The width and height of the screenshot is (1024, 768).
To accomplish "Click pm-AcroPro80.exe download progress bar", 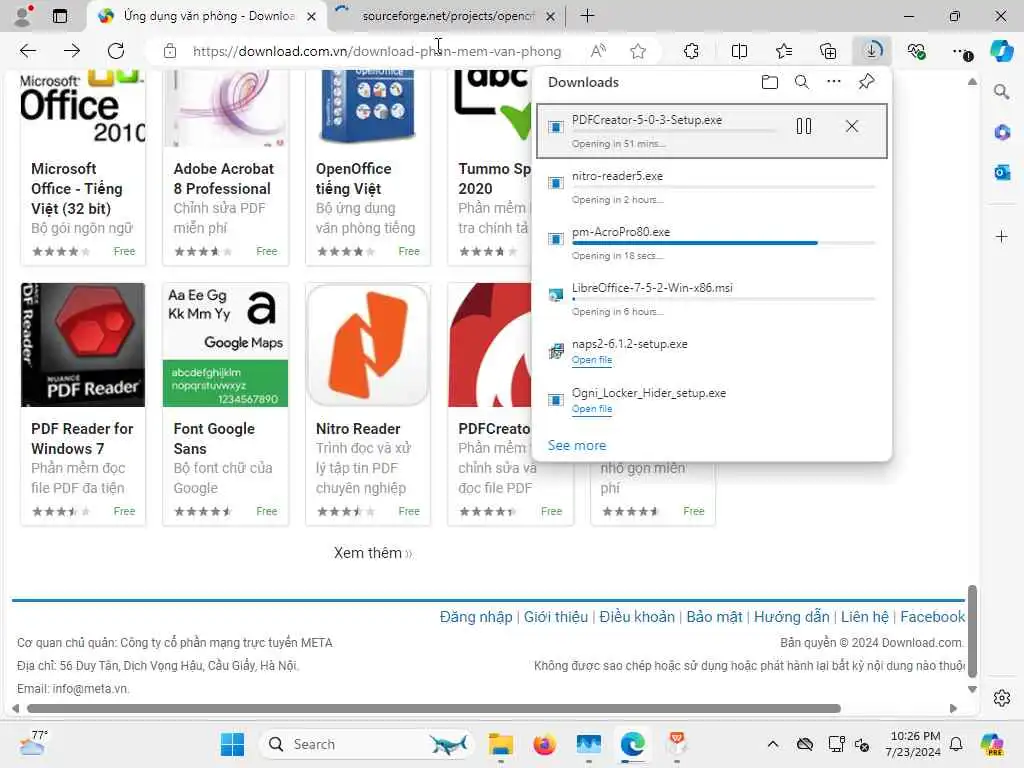I will click(723, 243).
